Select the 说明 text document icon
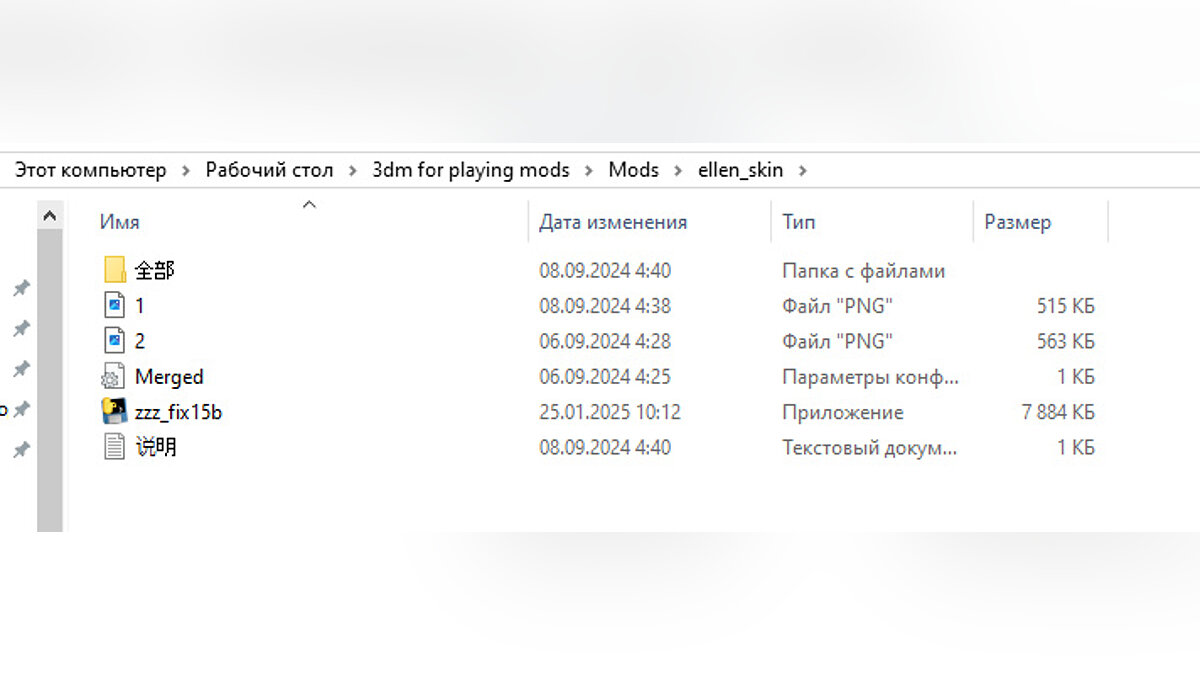 tap(115, 447)
